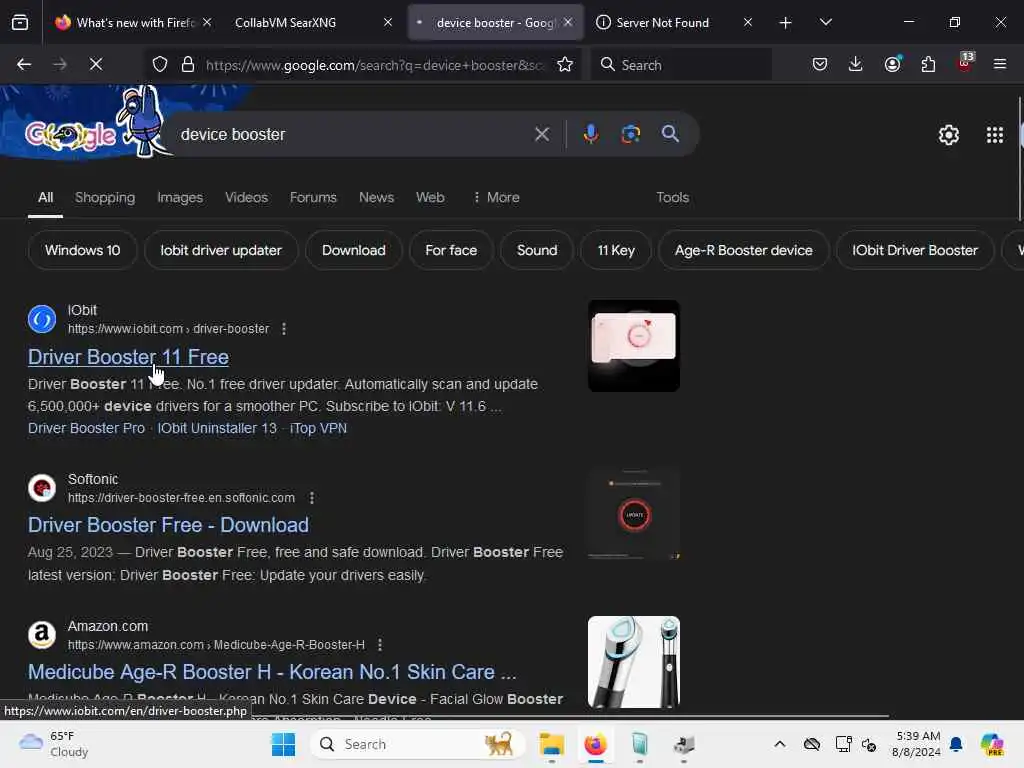Select the Shopping results tab
This screenshot has height=768, width=1024.
(104, 197)
